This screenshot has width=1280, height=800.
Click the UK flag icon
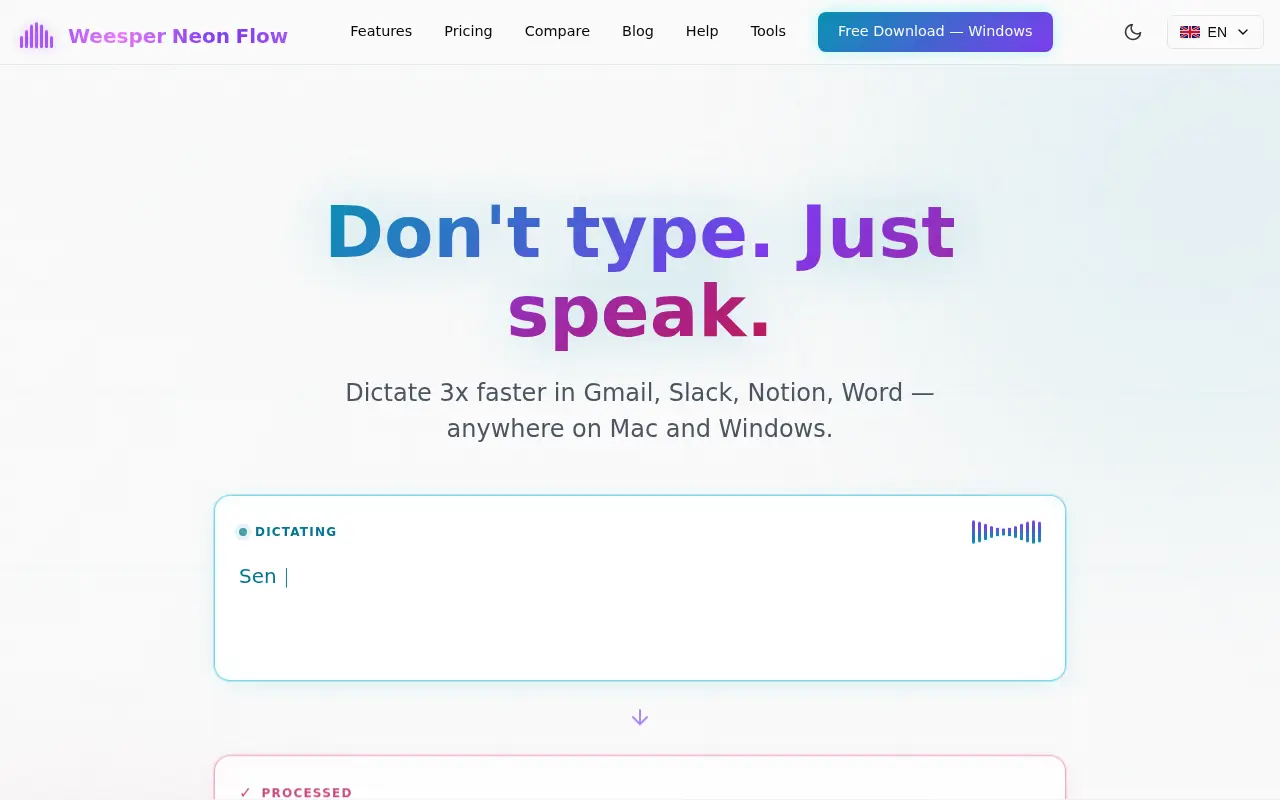coord(1190,32)
